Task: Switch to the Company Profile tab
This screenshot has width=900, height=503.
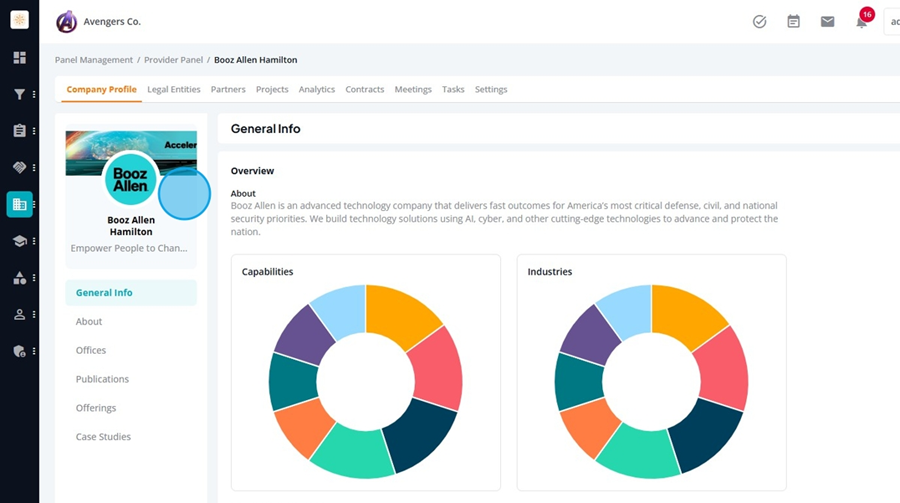Action: click(x=102, y=90)
